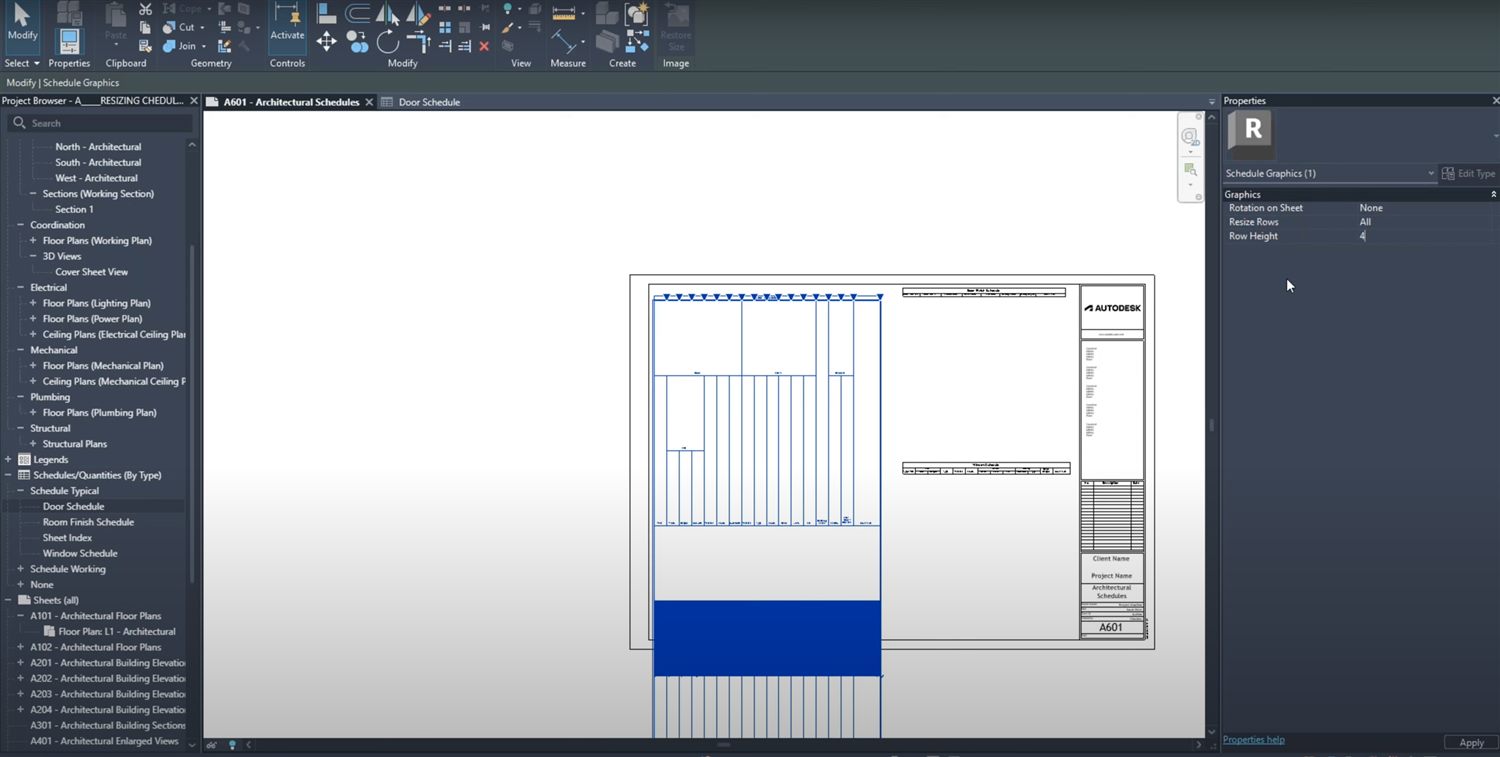Viewport: 1500px width, 757px height.
Task: Click the Override Graphics paintbrush icon
Action: coord(507,28)
